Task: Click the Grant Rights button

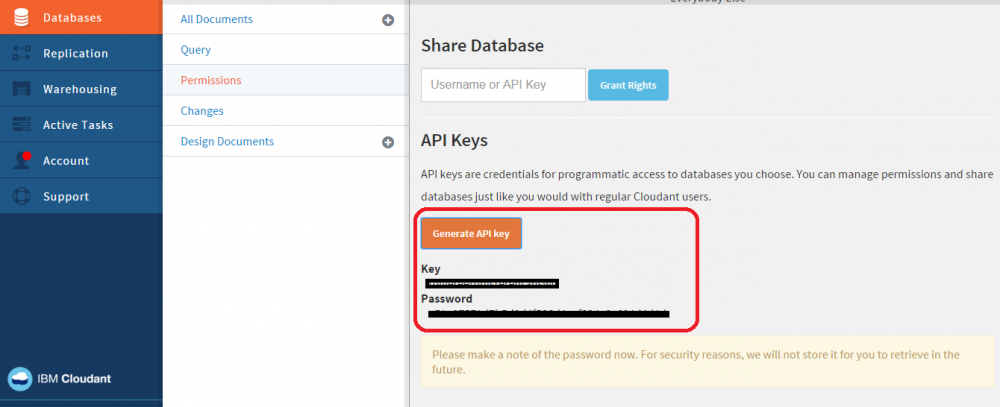Action: [x=628, y=85]
